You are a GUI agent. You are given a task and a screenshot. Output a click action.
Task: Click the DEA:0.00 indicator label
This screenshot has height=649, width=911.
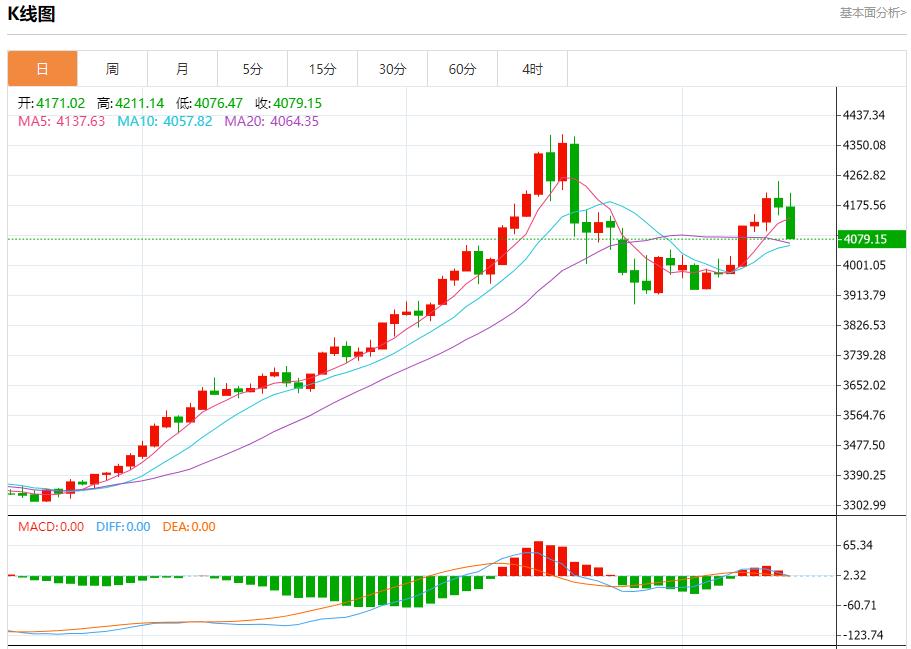click(189, 527)
